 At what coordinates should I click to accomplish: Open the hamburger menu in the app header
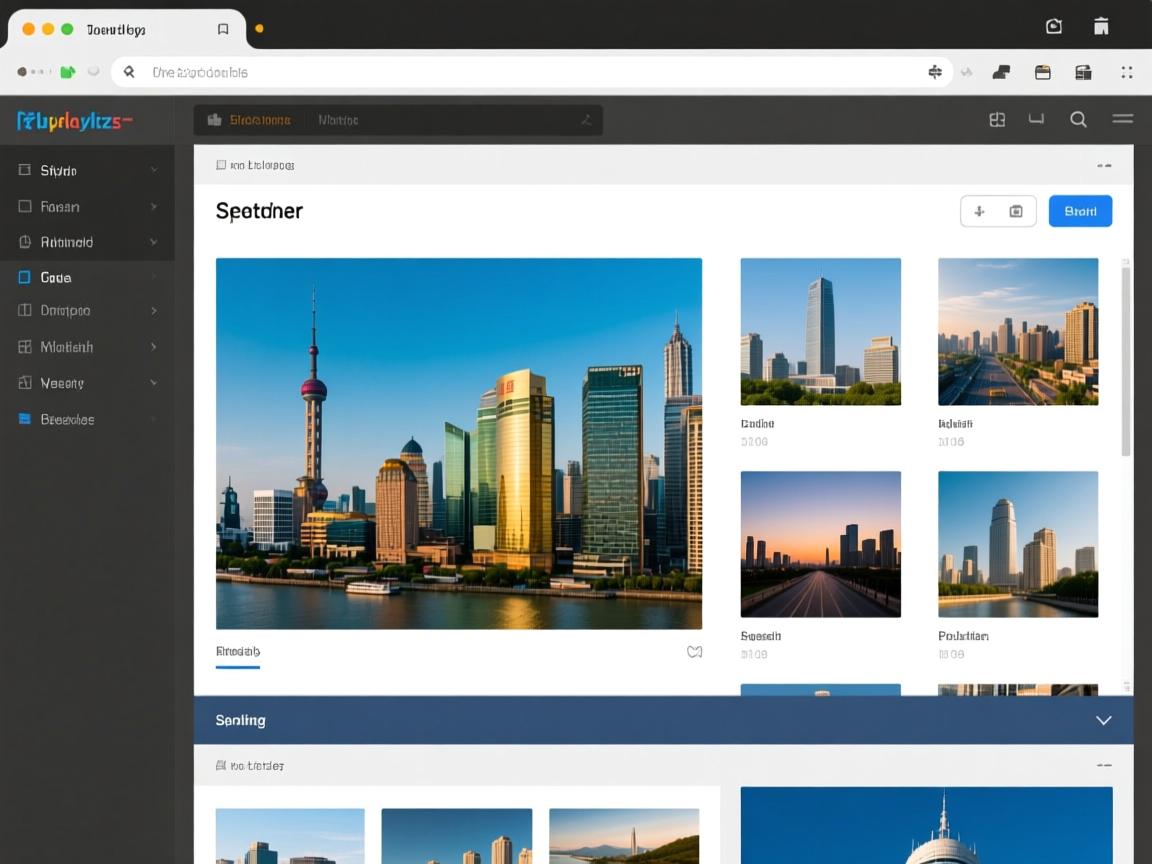[1122, 119]
